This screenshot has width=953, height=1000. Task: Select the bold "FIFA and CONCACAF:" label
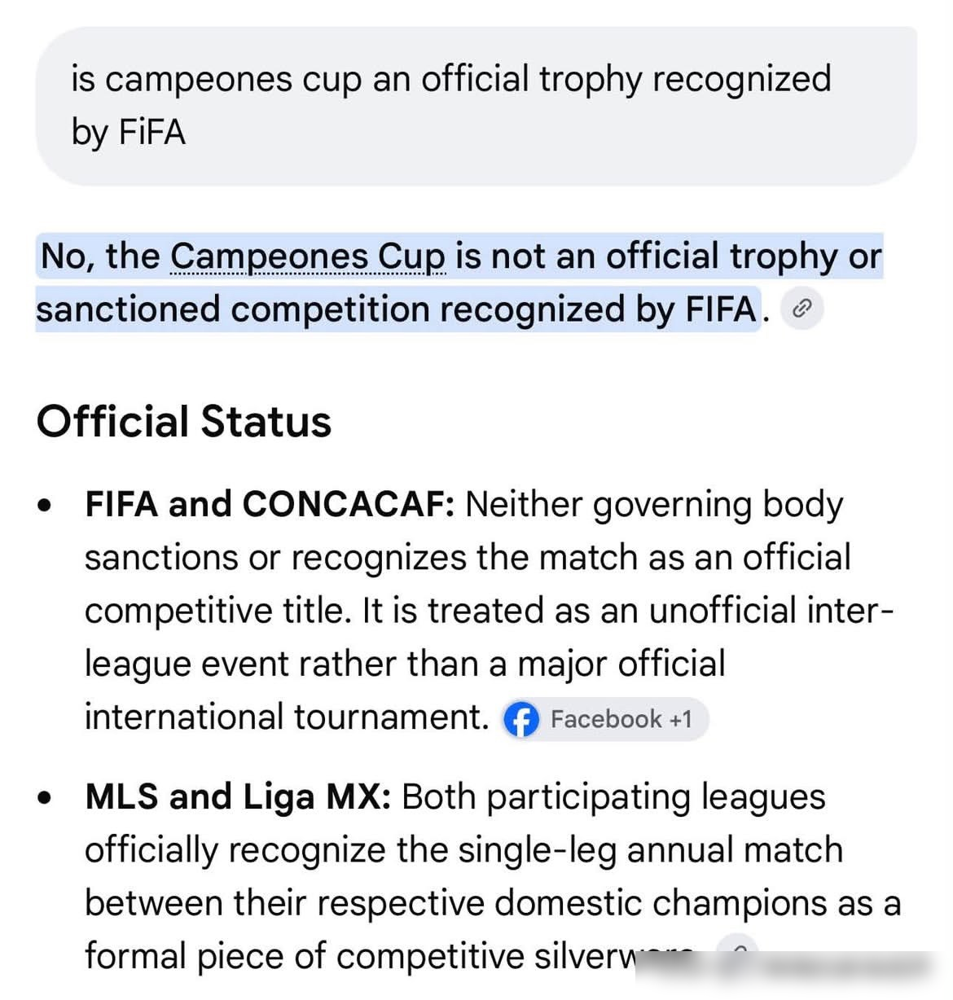[x=270, y=504]
